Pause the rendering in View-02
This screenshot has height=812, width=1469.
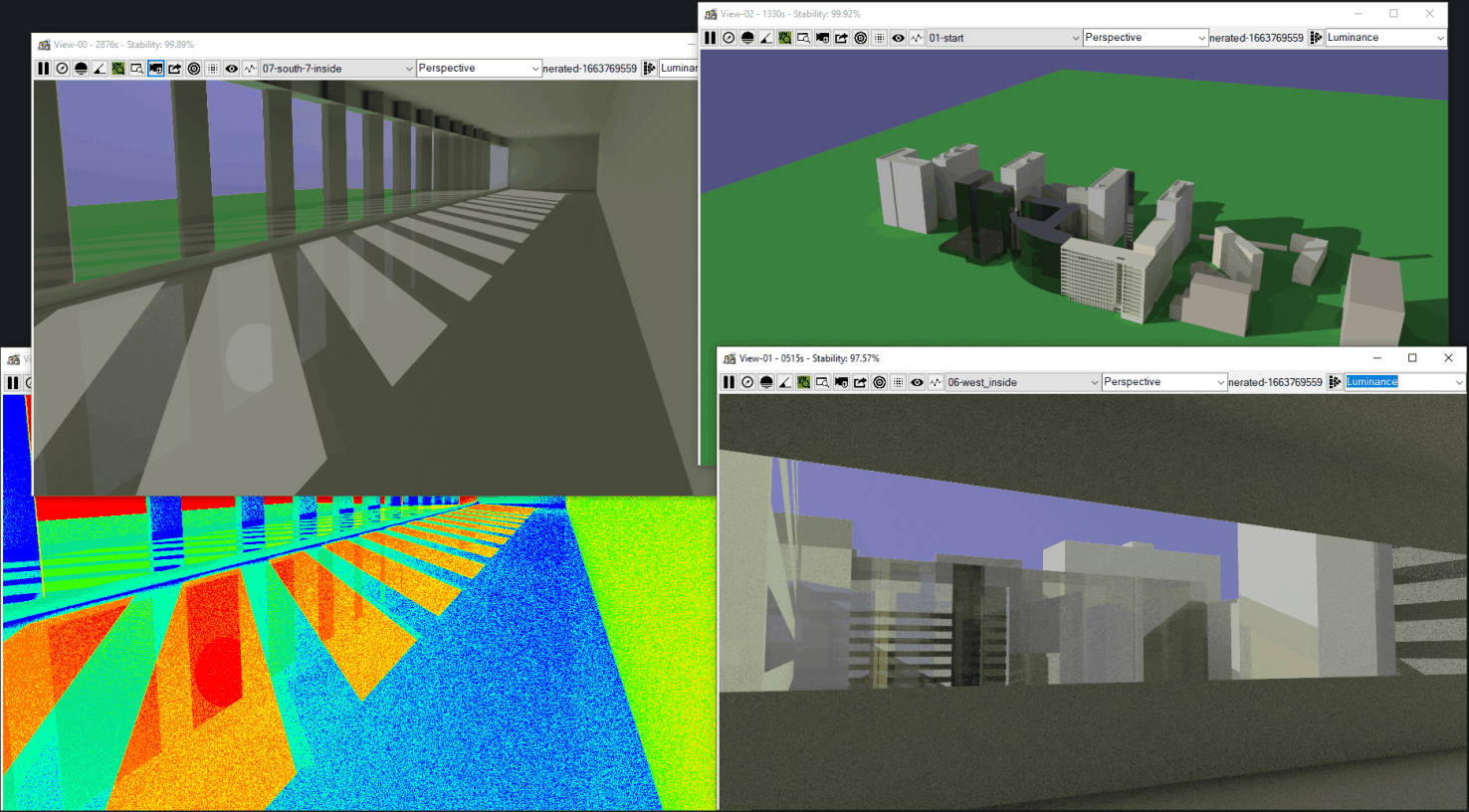(710, 38)
